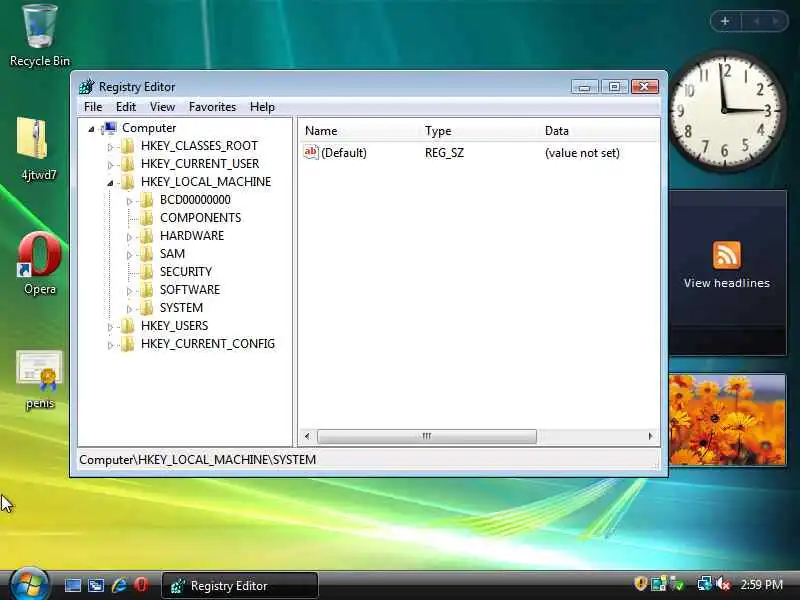Viewport: 800px width, 600px height.
Task: Click the Registry Editor title bar icon
Action: (87, 87)
